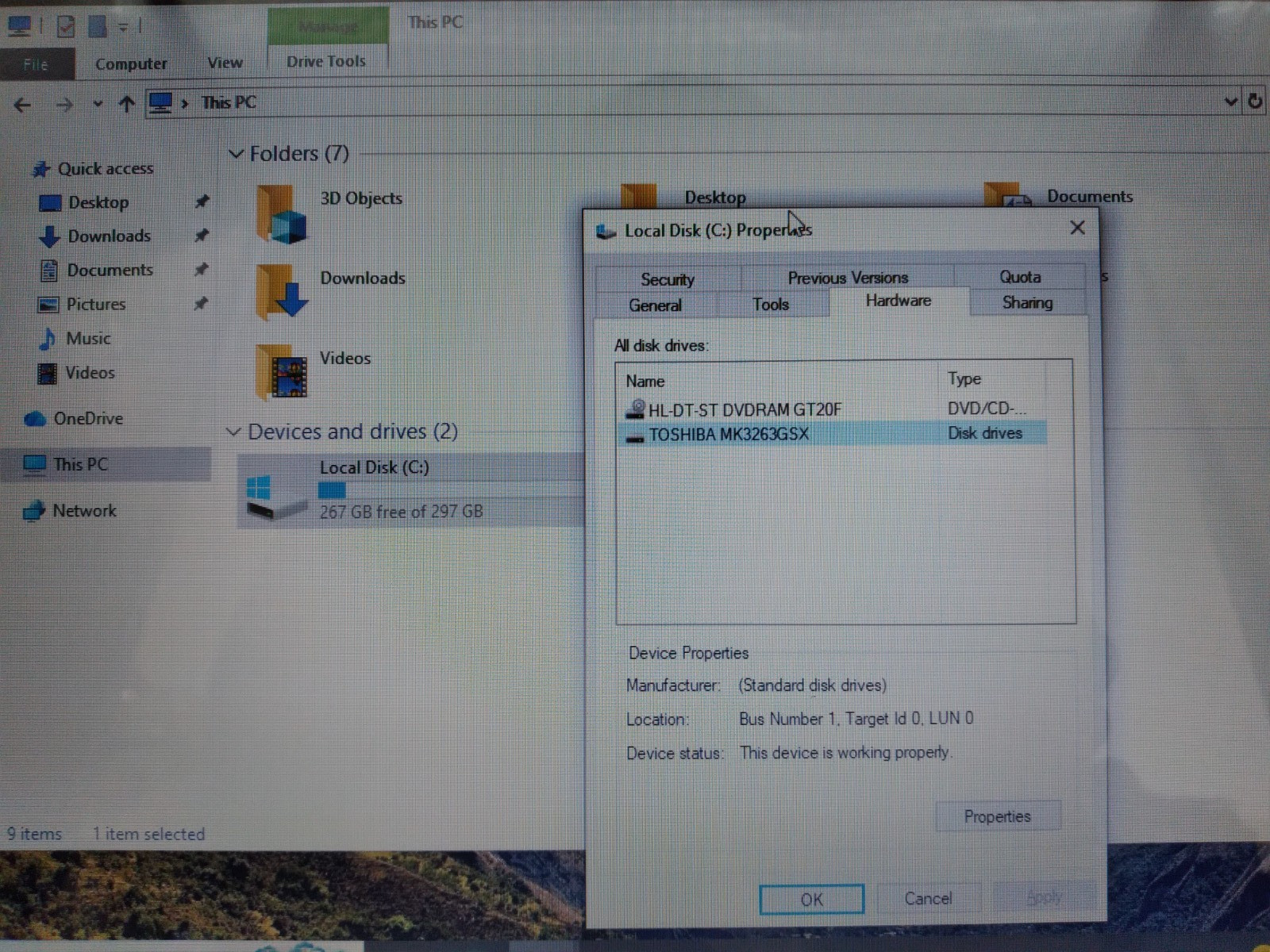
Task: Switch to the Computer ribbon tab
Action: (131, 63)
